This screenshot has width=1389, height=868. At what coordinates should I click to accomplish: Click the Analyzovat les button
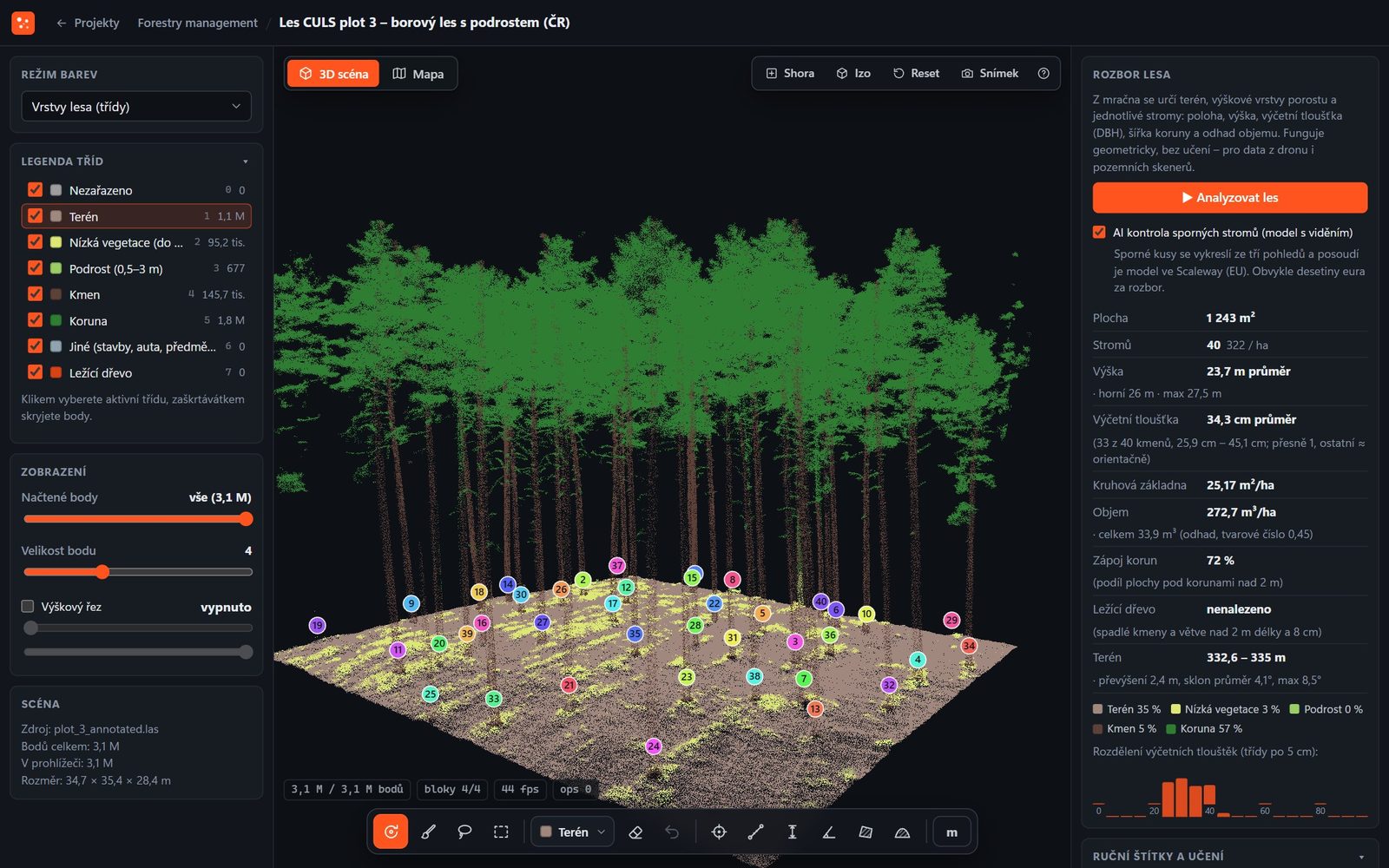click(x=1229, y=197)
